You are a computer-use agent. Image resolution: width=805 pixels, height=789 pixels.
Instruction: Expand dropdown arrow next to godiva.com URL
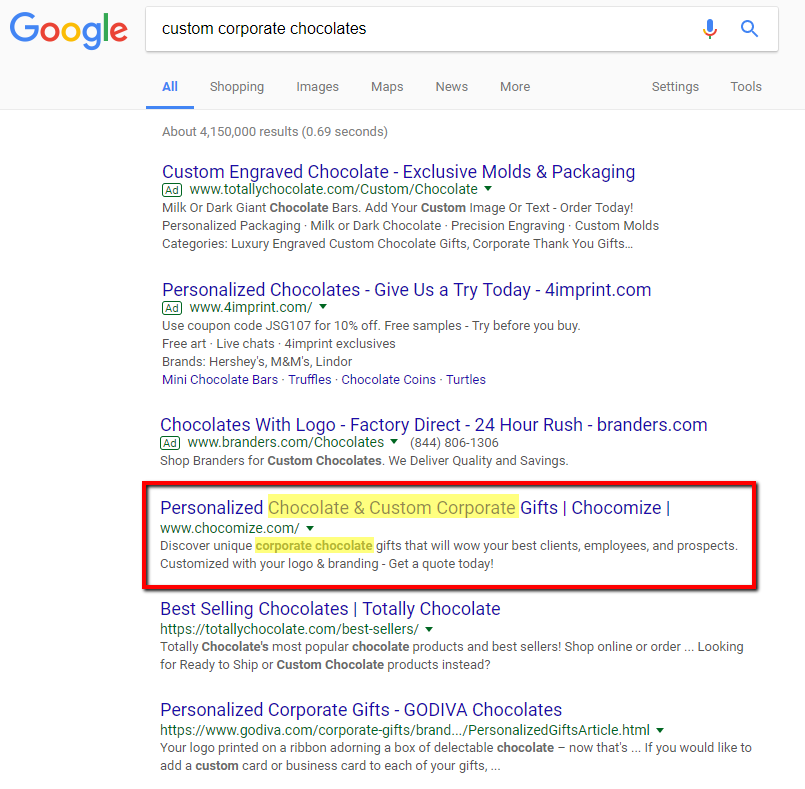point(660,730)
